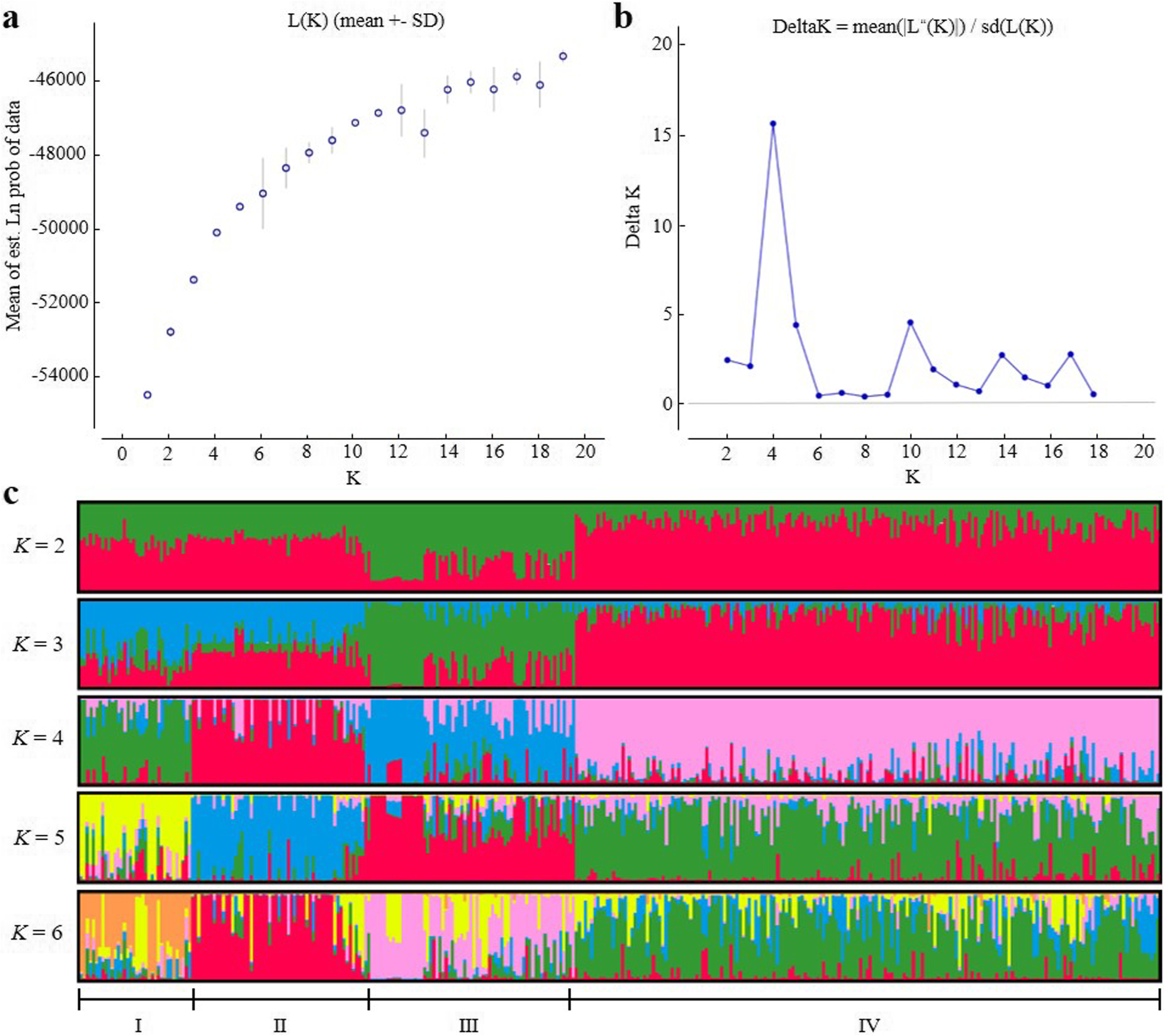Select the K = 5 row label
The image size is (1165, 1036).
click(x=38, y=837)
